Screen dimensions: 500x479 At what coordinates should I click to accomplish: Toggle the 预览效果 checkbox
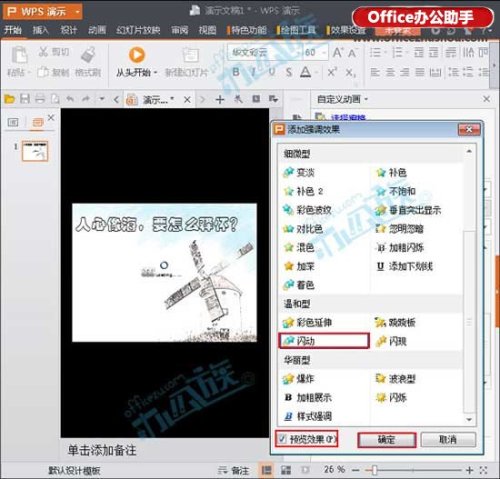[283, 439]
